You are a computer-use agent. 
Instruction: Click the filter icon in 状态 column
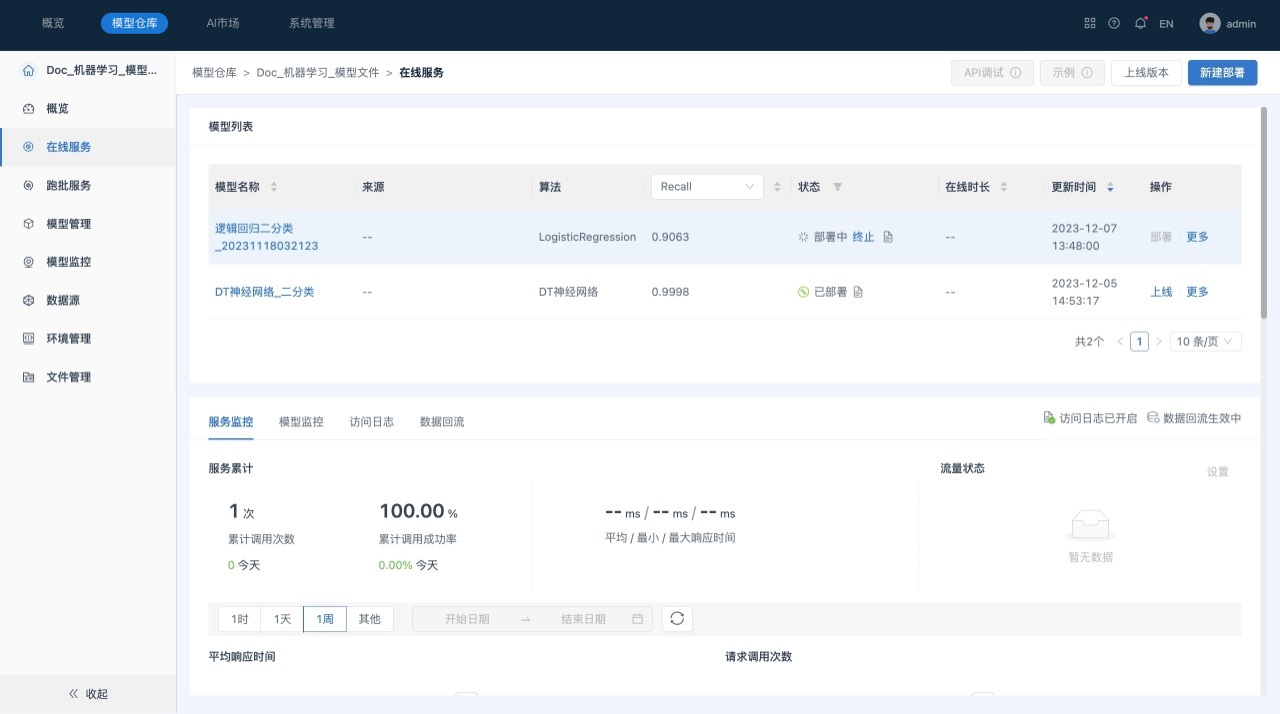coord(838,187)
